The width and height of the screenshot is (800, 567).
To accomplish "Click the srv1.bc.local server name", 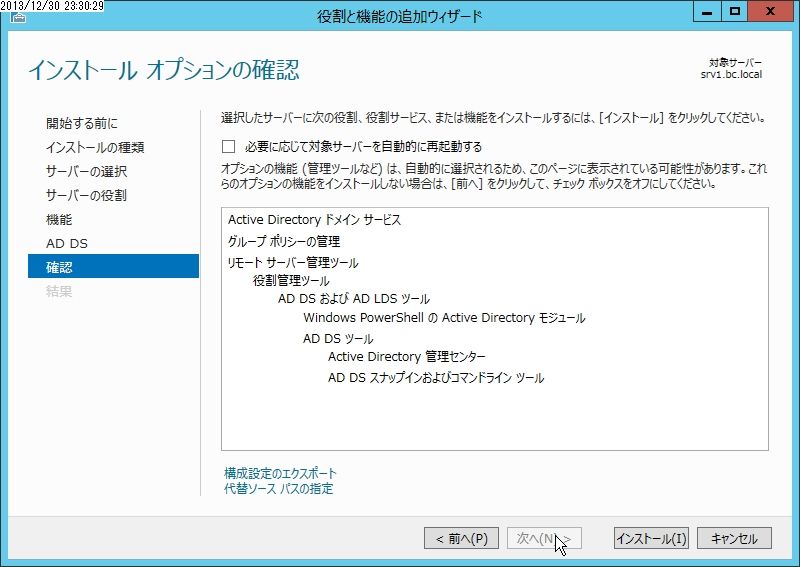I will pos(731,75).
